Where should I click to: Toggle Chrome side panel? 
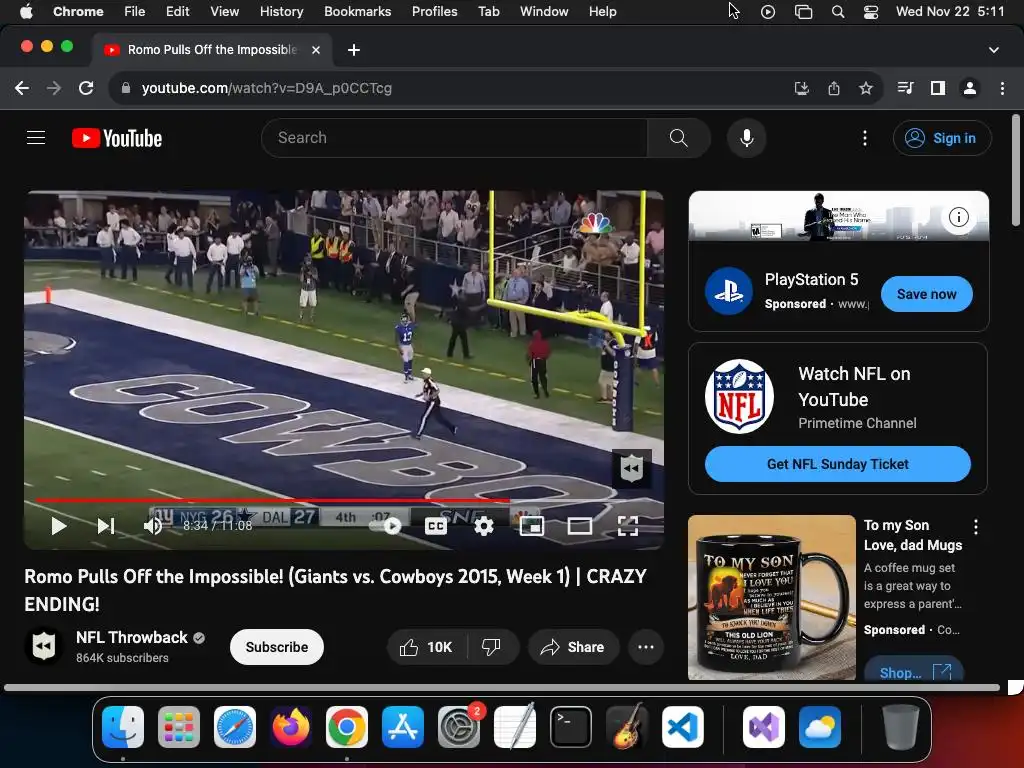coord(938,88)
